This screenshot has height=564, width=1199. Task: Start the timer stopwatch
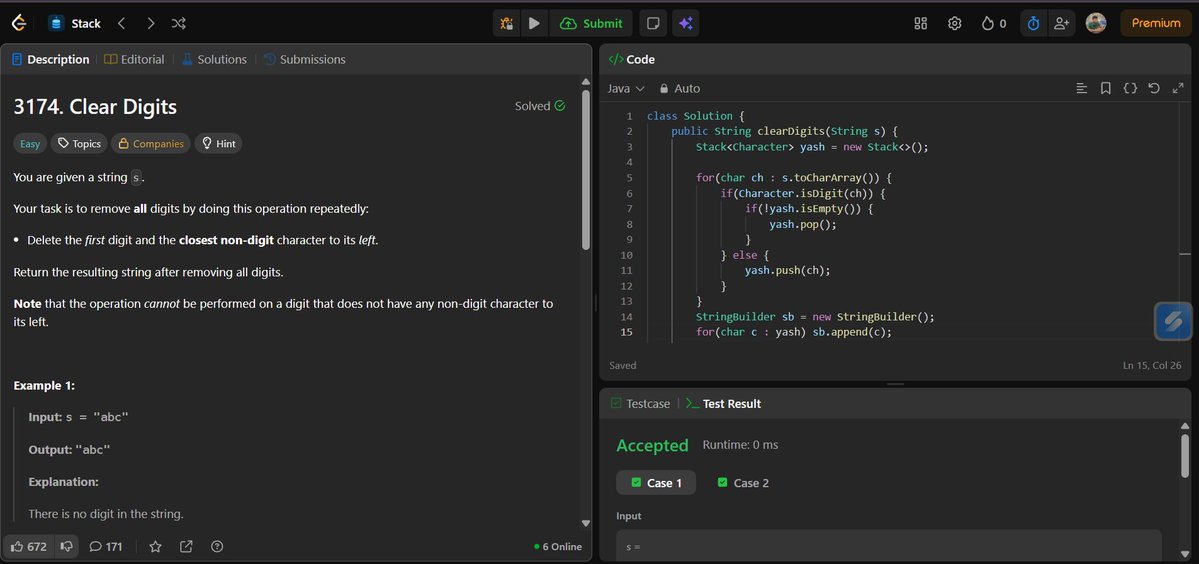(x=1033, y=24)
